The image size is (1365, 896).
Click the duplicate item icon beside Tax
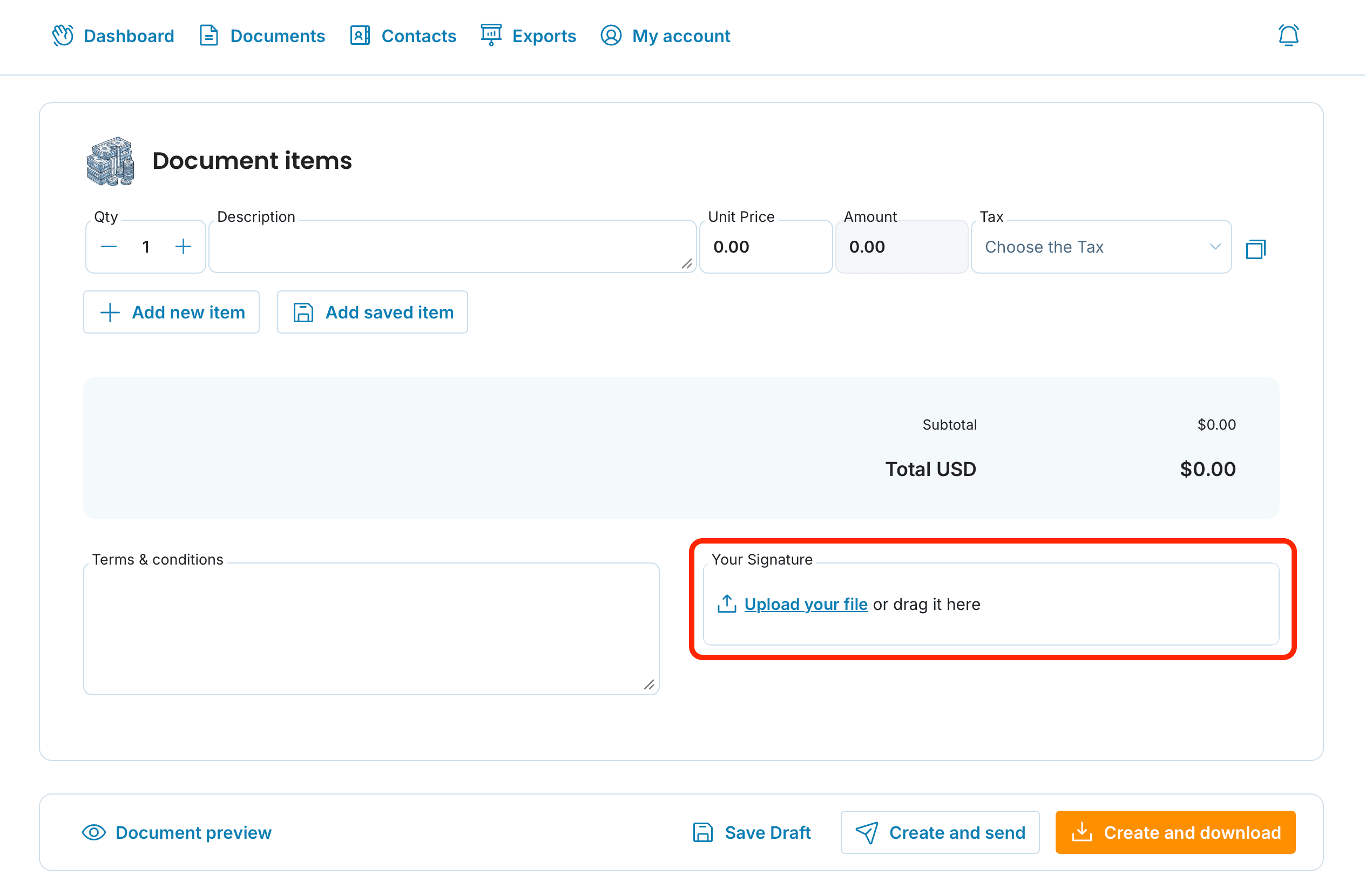tap(1255, 249)
